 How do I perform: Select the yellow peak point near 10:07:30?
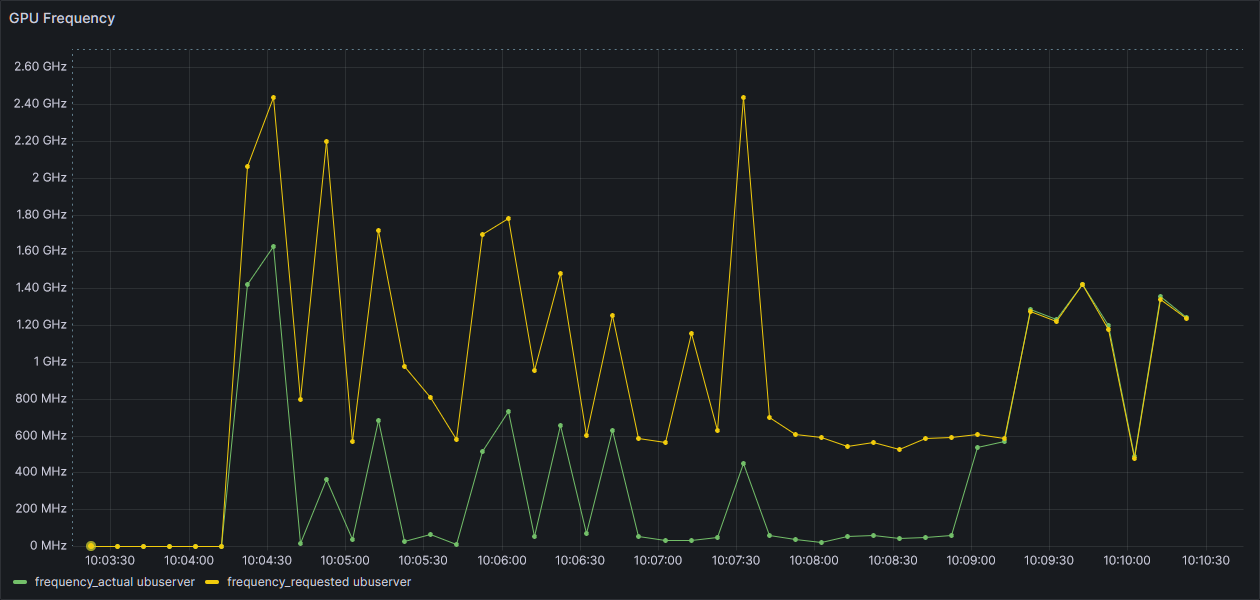(743, 98)
